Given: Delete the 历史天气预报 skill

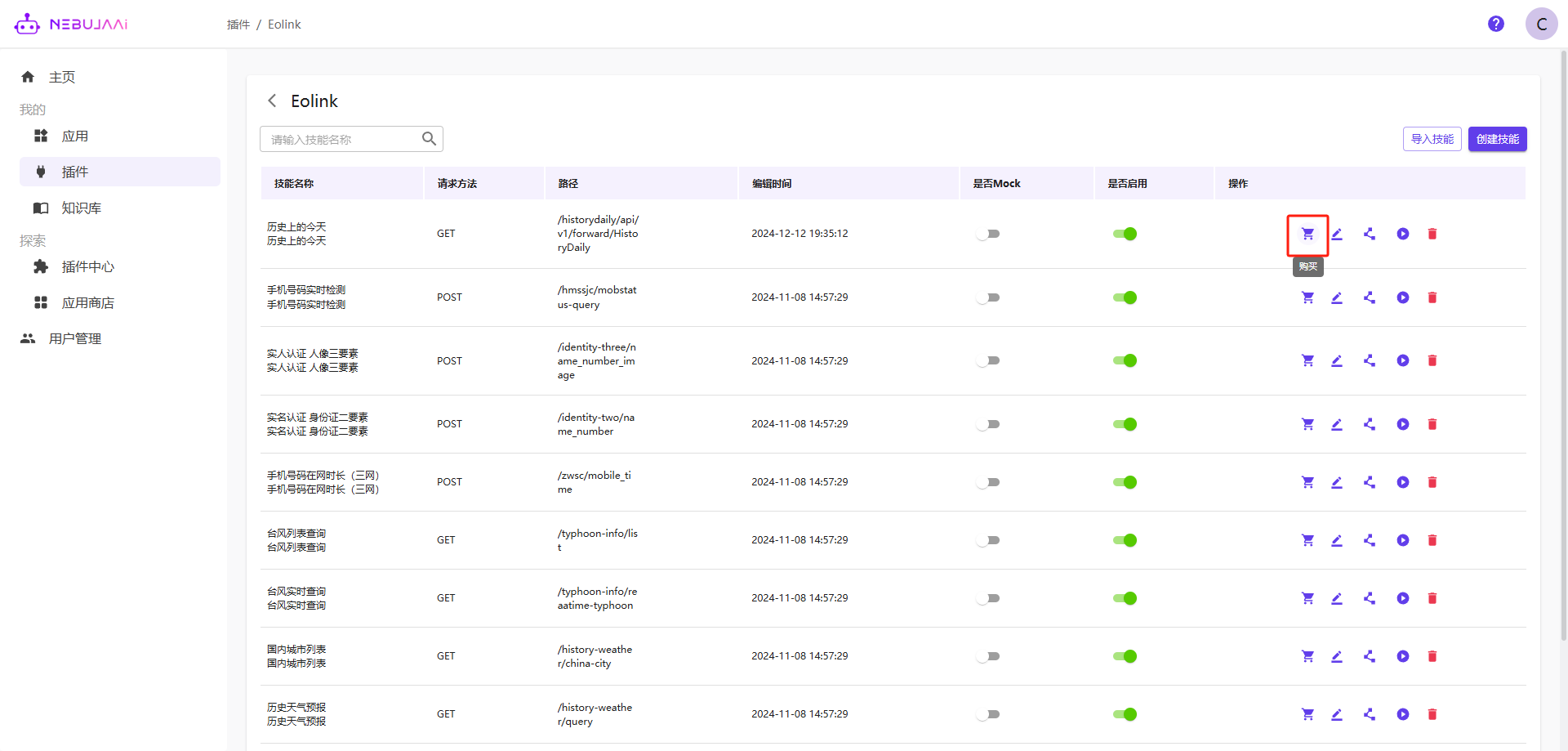Looking at the screenshot, I should click(x=1432, y=714).
